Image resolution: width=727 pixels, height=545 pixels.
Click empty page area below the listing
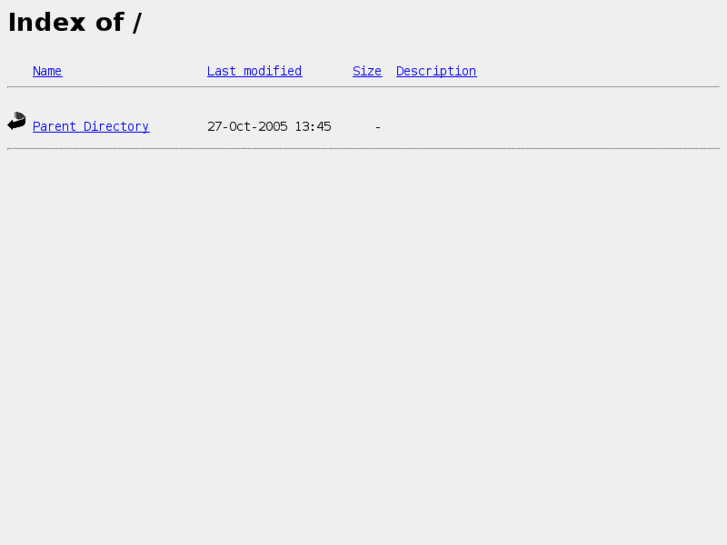pos(364,348)
